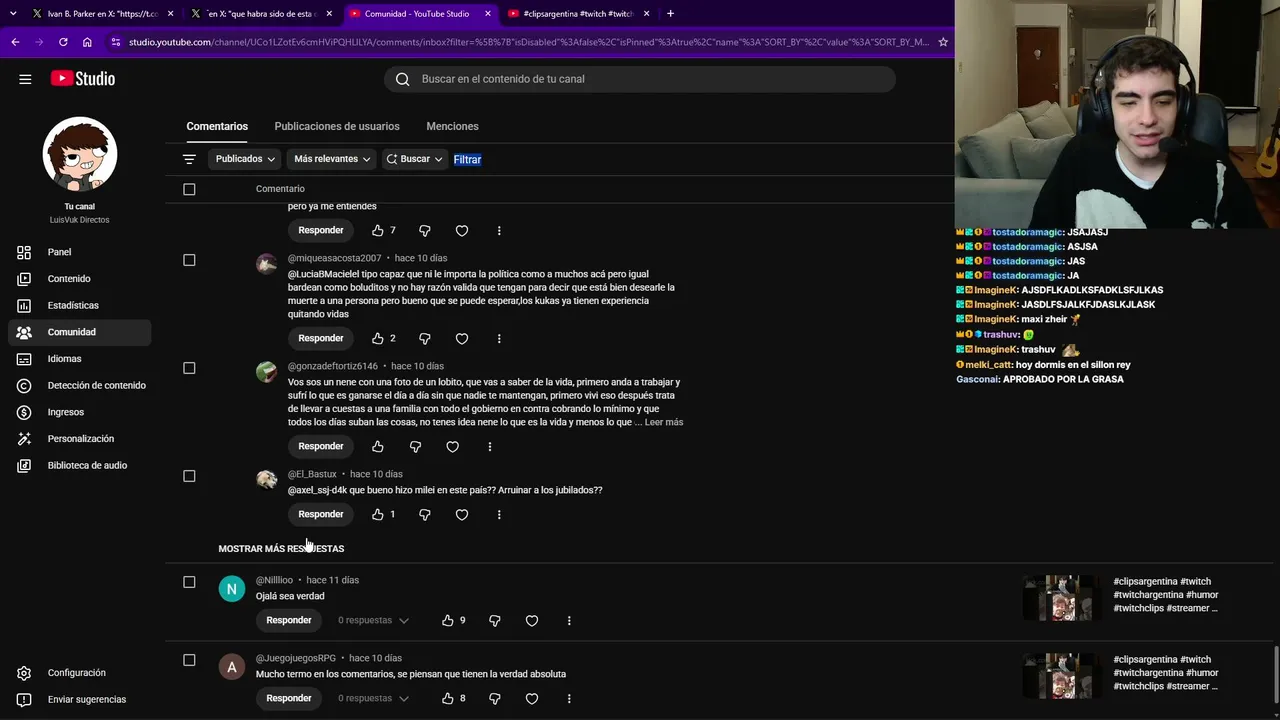1280x720 pixels.
Task: Switch to #clipsargentina browser tab
Action: click(x=578, y=14)
